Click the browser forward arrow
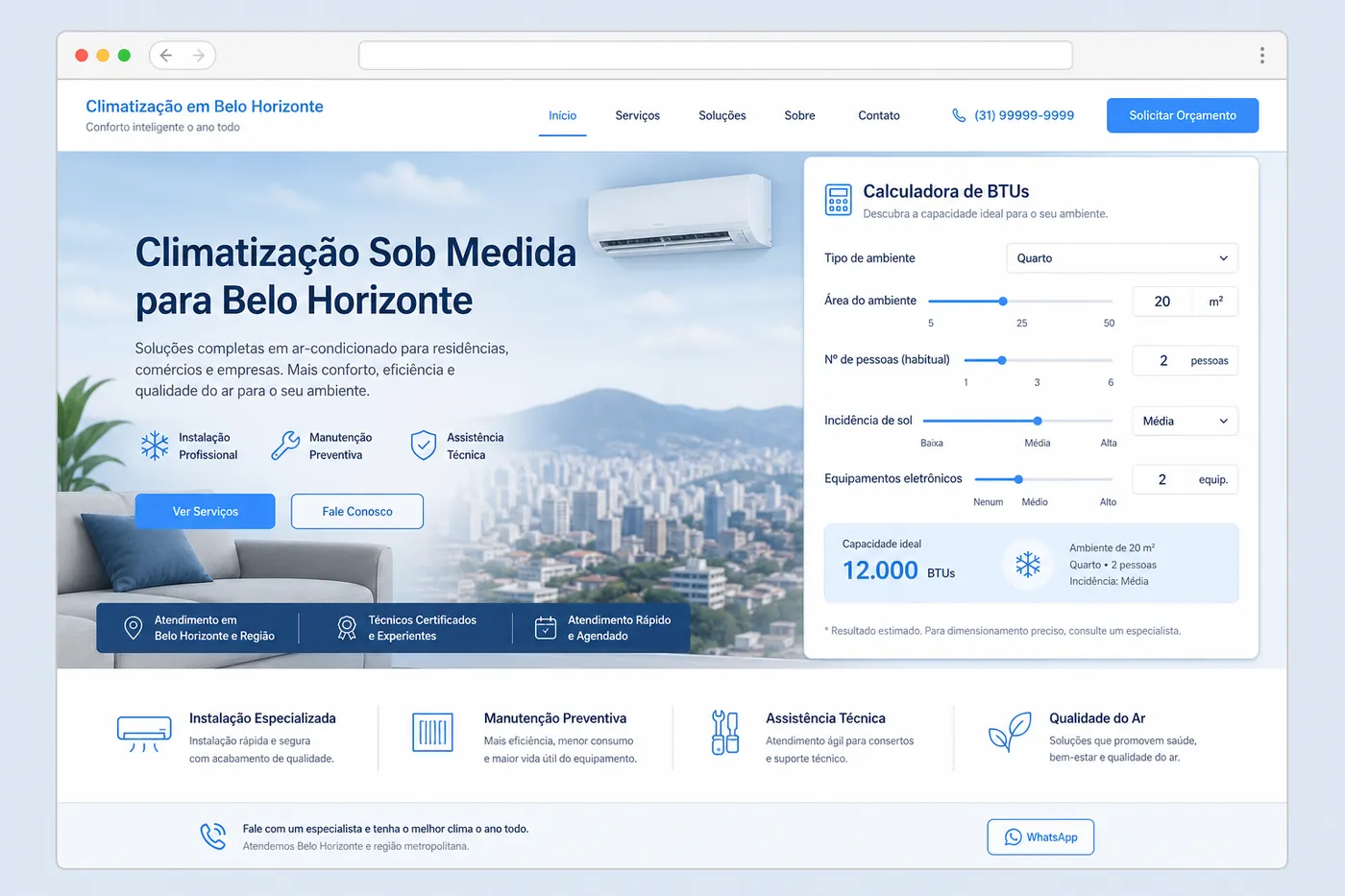The image size is (1345, 896). (199, 56)
